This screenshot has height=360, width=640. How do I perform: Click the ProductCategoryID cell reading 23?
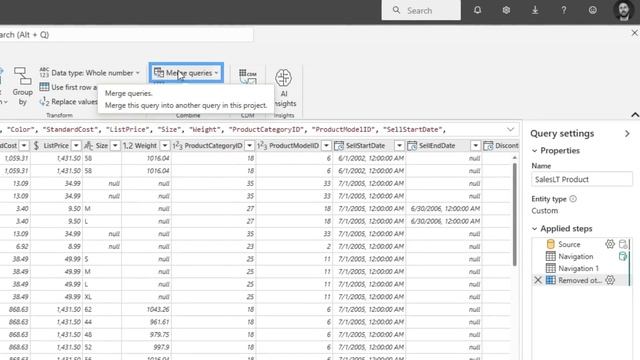(x=213, y=247)
